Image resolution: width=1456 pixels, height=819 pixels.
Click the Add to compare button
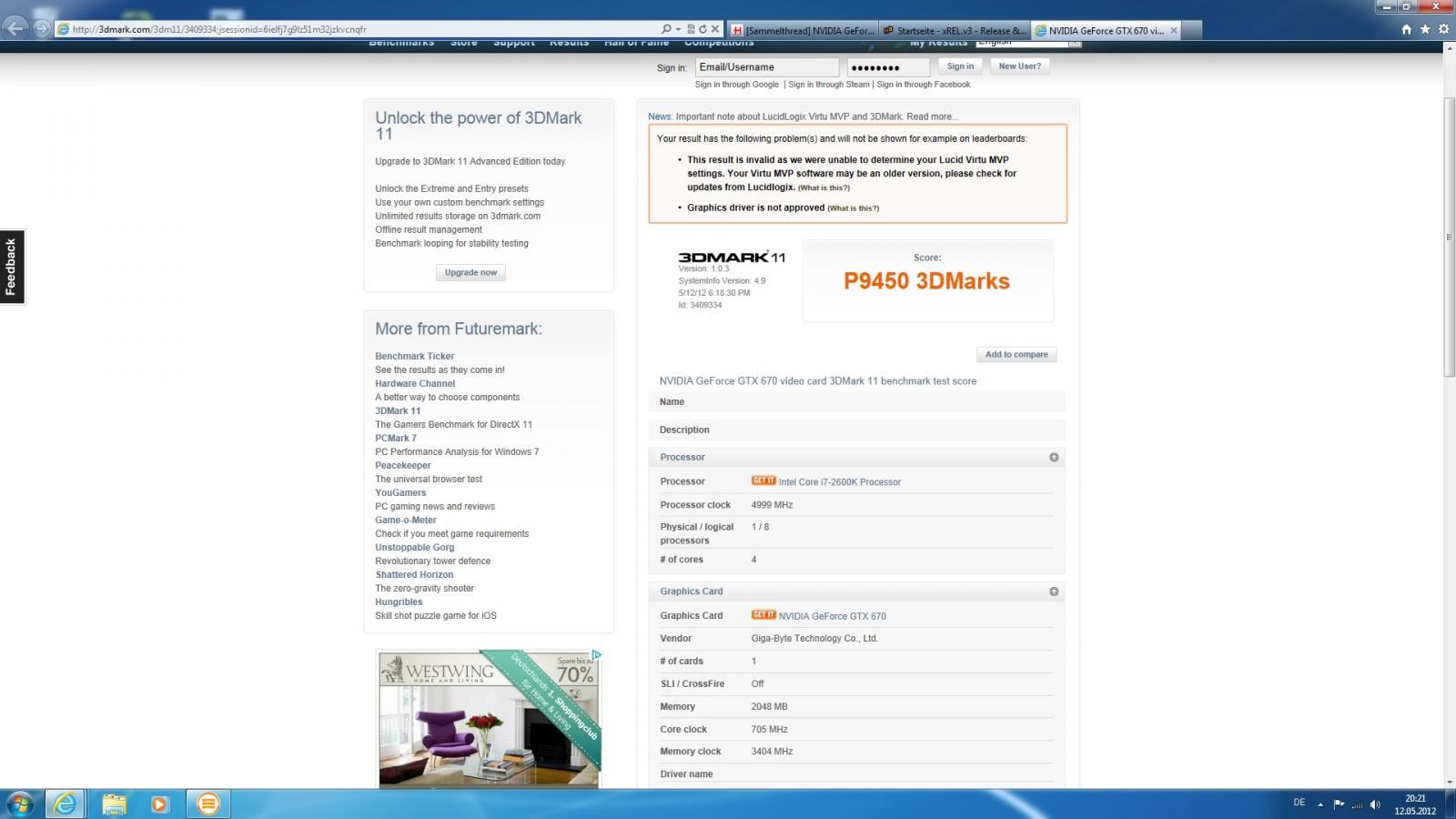pyautogui.click(x=1016, y=354)
